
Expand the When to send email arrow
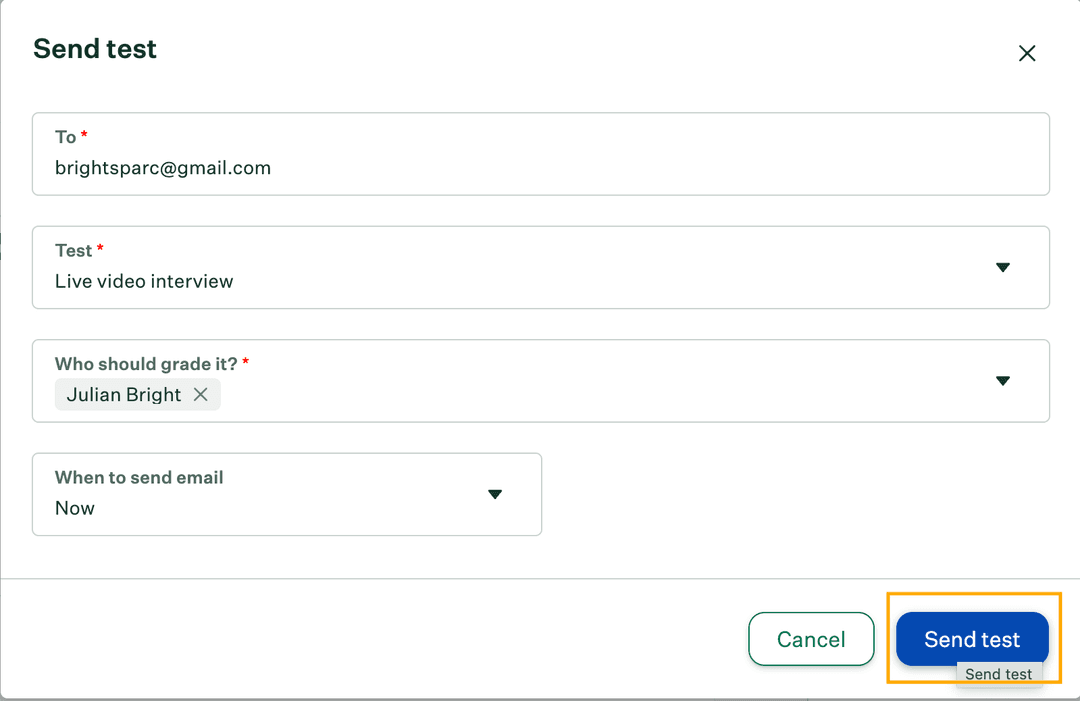[494, 494]
